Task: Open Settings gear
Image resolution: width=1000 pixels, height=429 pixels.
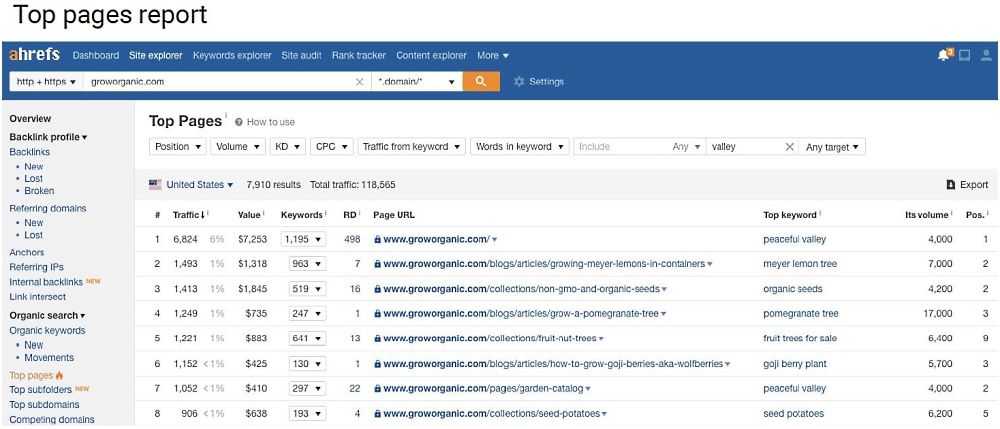Action: (x=519, y=82)
